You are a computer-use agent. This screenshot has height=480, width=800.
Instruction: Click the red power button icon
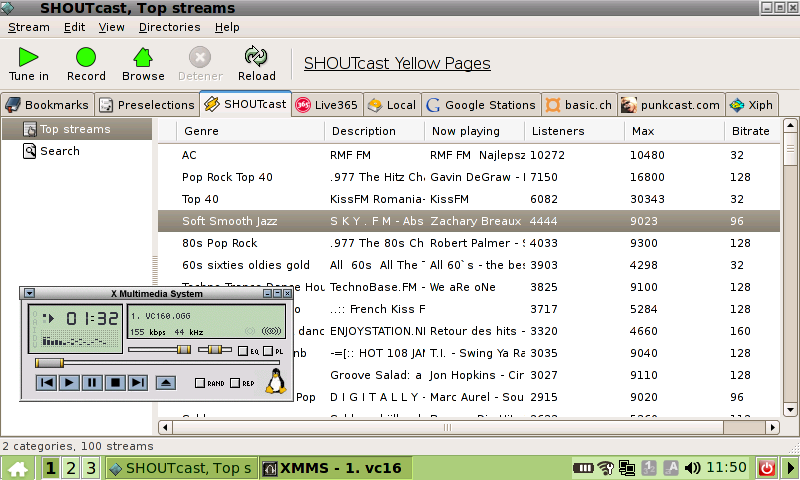[767, 468]
